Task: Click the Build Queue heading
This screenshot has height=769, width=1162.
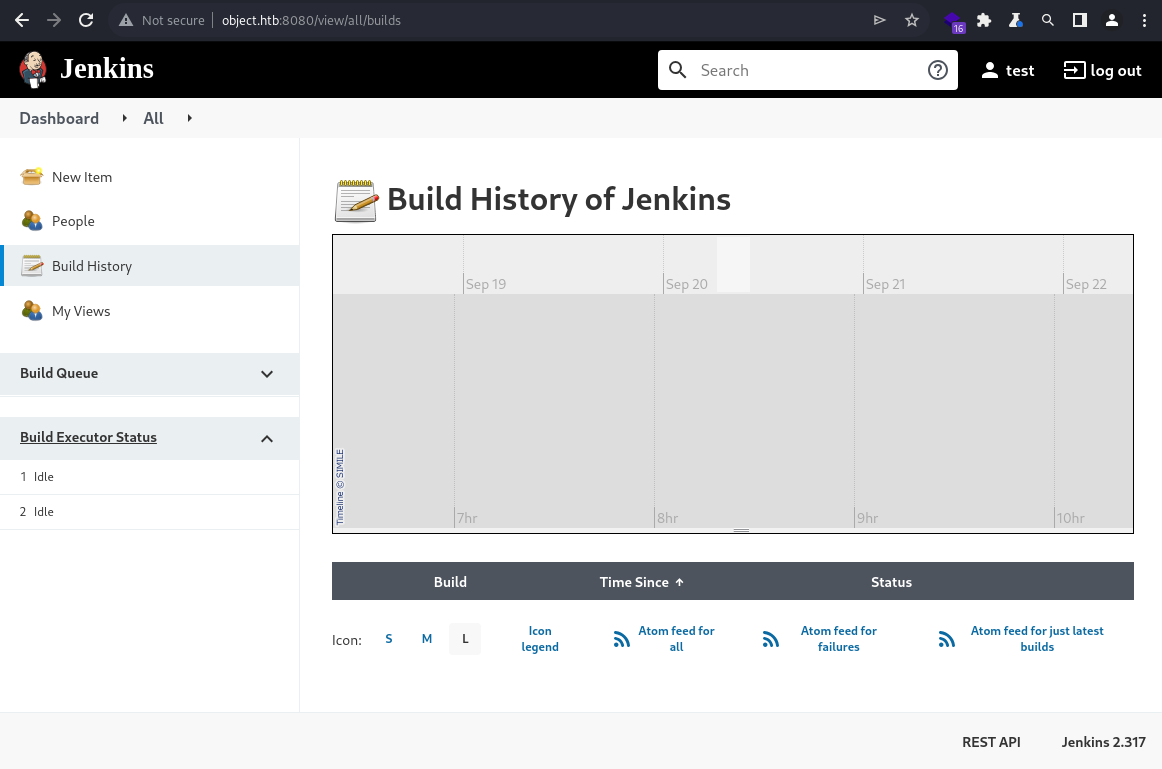Action: click(x=59, y=373)
